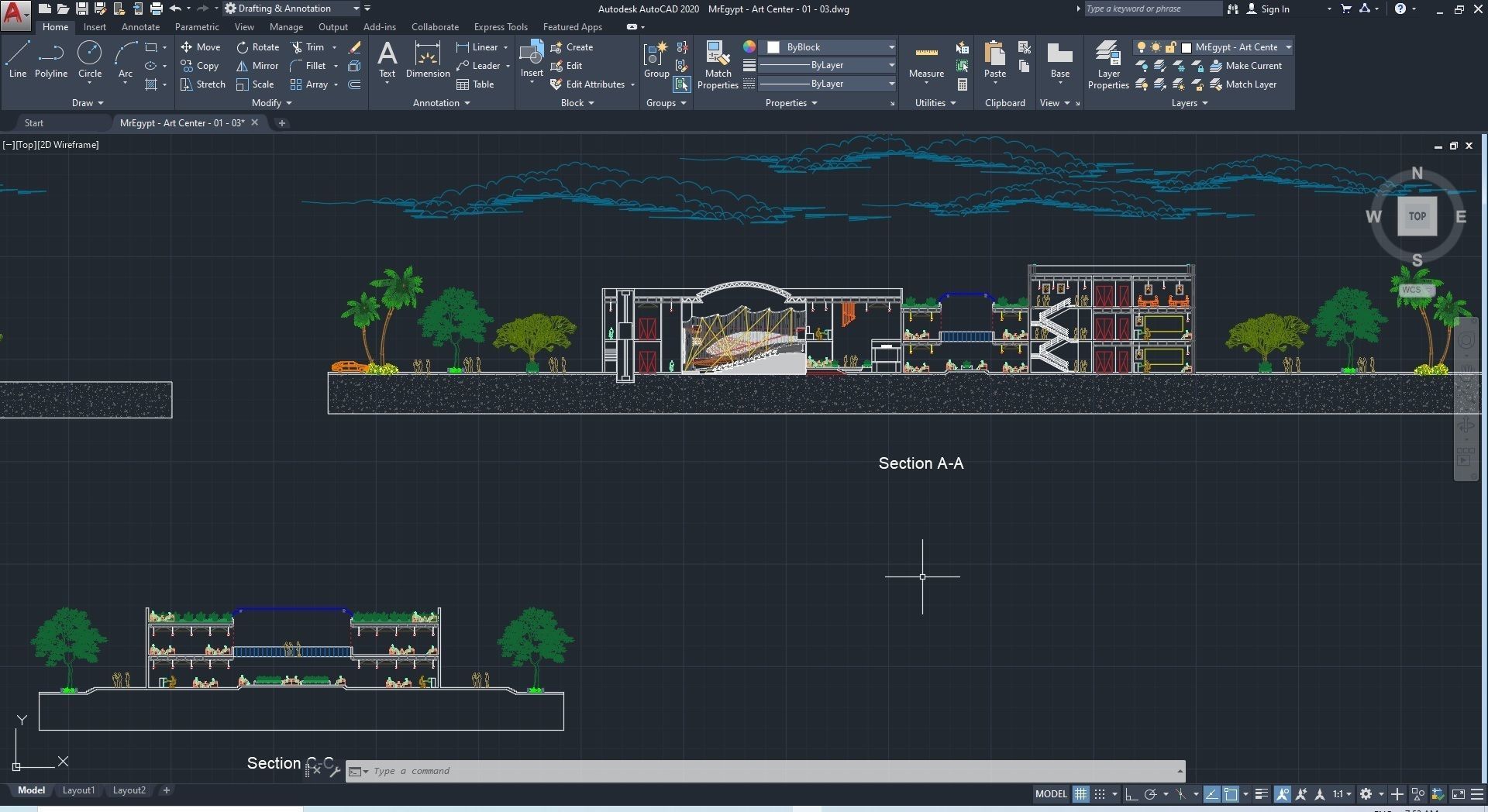Switch to the Annotate ribbon tab
This screenshot has width=1488, height=812.
pos(140,27)
